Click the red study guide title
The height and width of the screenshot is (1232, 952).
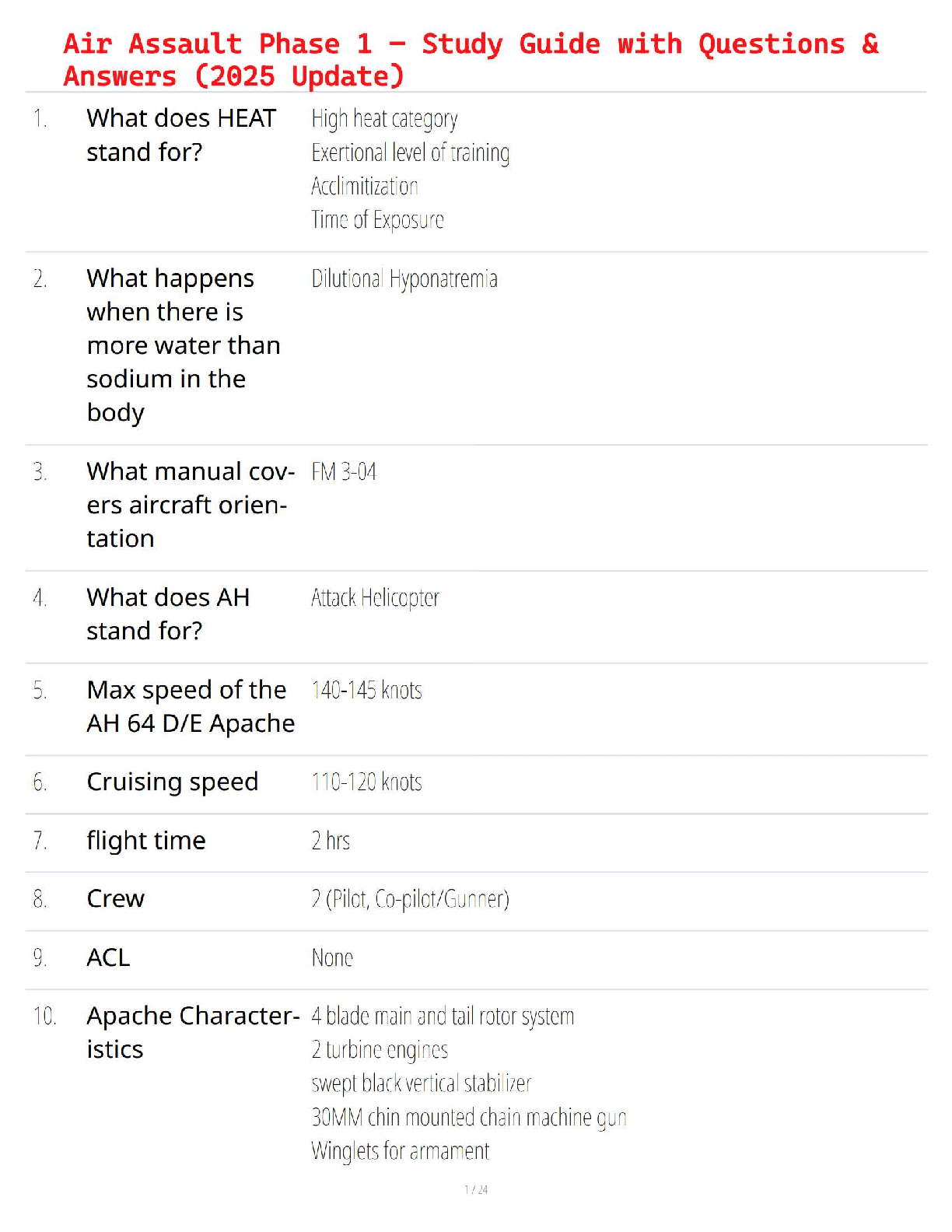[471, 60]
